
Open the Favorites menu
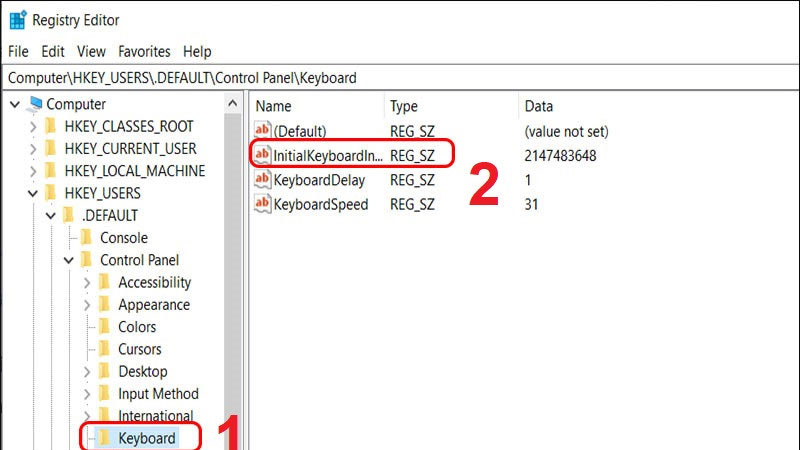144,51
